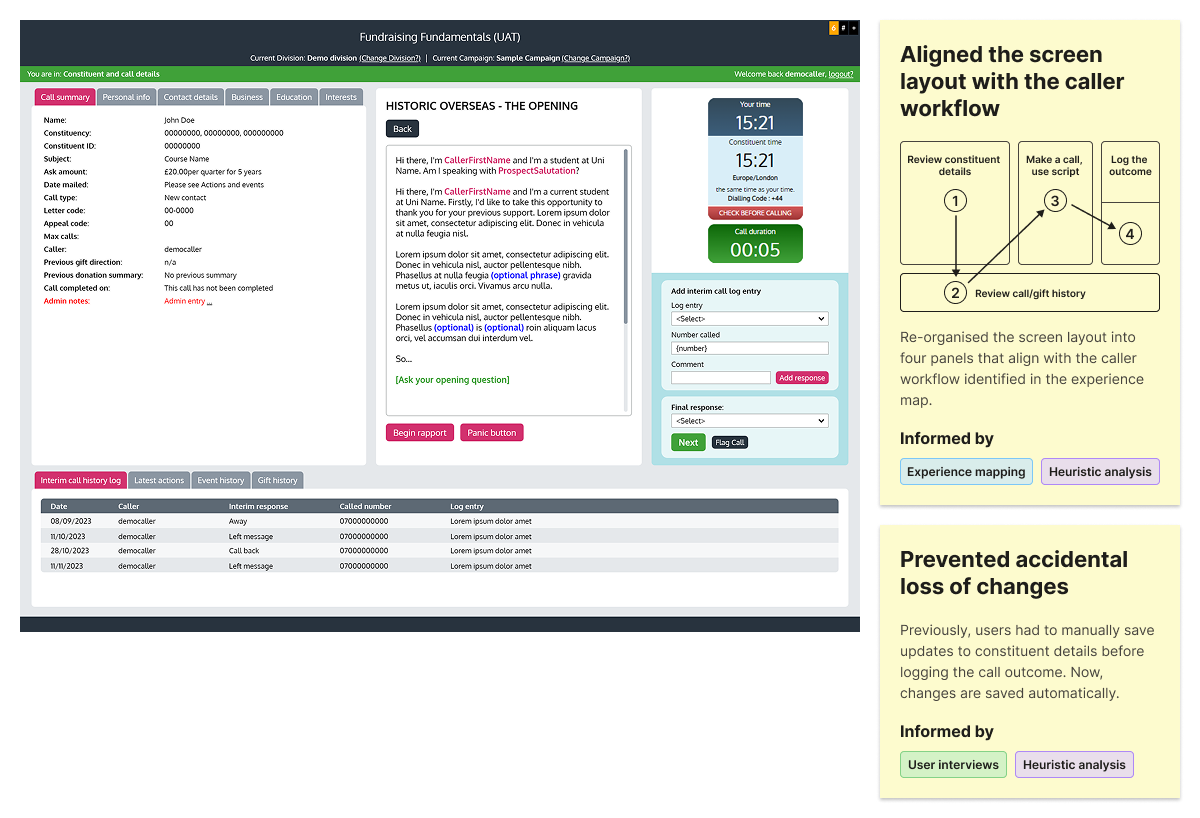The height and width of the screenshot is (818, 1200).
Task: Switch to the Personal info tab
Action: [126, 97]
